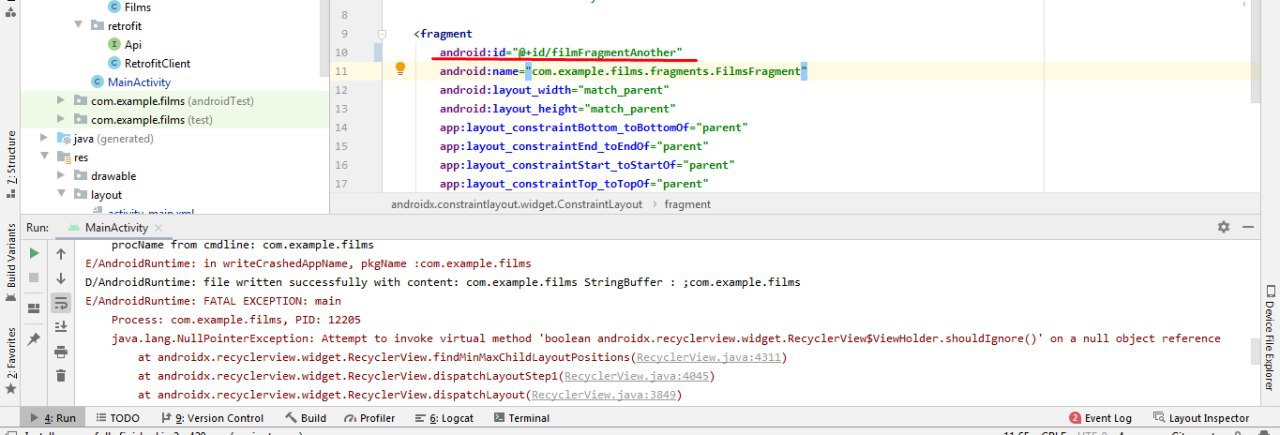
Task: Open RecyclerView.java:3849 link in stack trace
Action: point(605,395)
